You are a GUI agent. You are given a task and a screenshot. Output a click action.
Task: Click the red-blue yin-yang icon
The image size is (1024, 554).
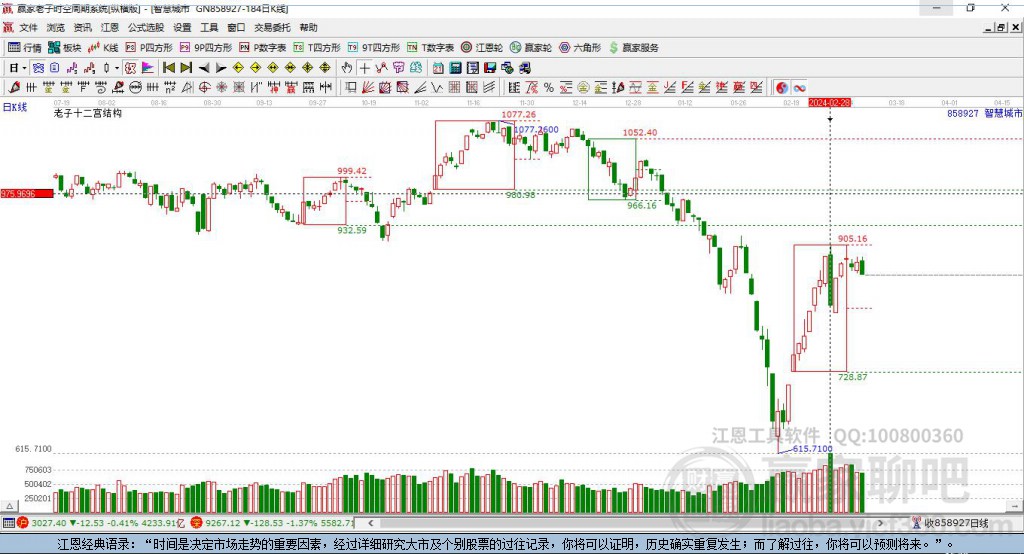click(x=782, y=88)
